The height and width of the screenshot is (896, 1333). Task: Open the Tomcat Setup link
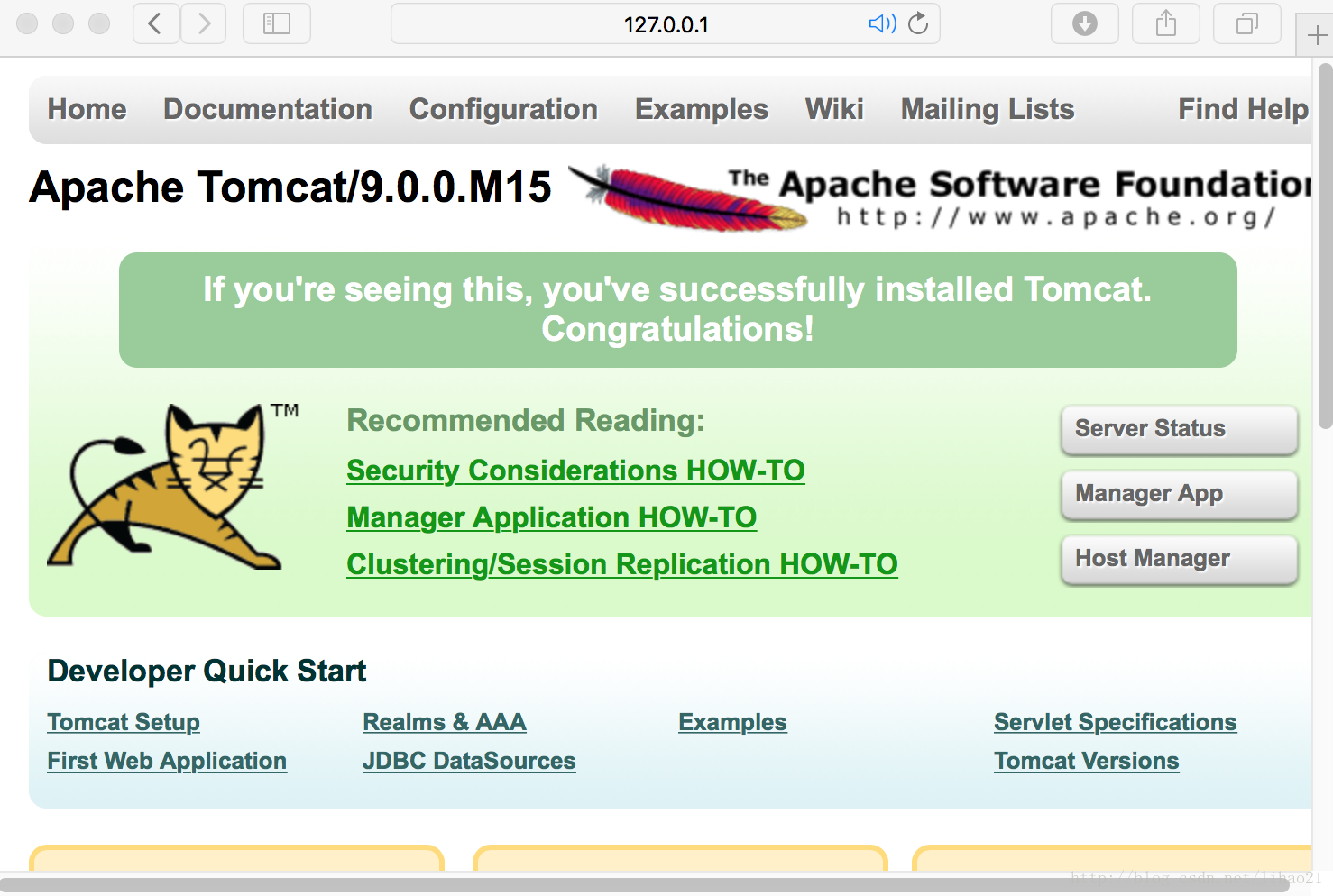pos(124,722)
